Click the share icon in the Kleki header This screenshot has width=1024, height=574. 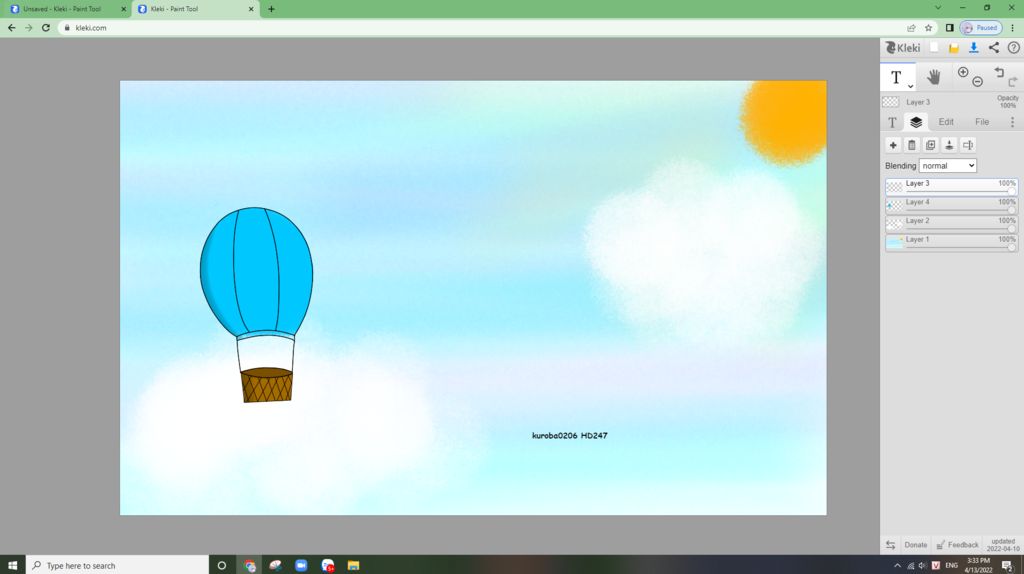(993, 48)
